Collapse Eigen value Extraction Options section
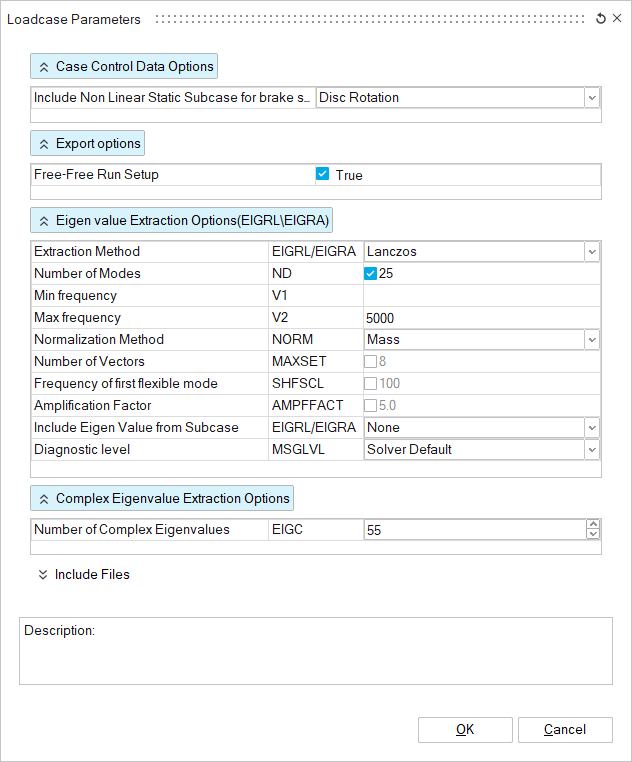 182,219
